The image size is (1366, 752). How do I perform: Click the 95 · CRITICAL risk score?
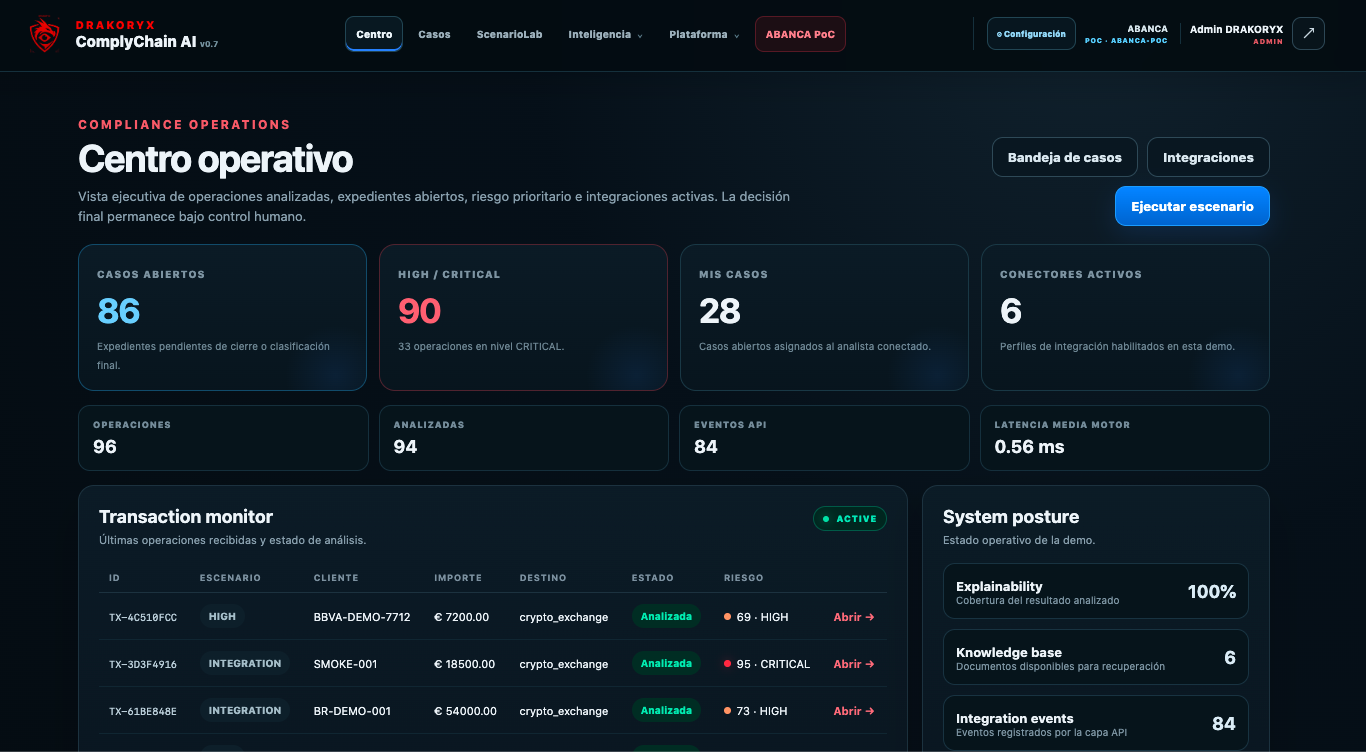(767, 664)
